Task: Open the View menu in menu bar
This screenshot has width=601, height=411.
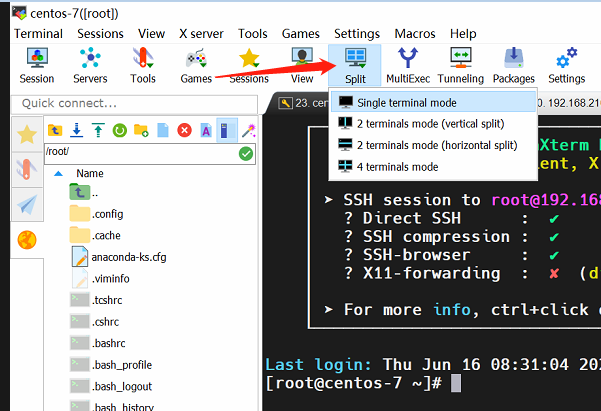Action: click(151, 34)
